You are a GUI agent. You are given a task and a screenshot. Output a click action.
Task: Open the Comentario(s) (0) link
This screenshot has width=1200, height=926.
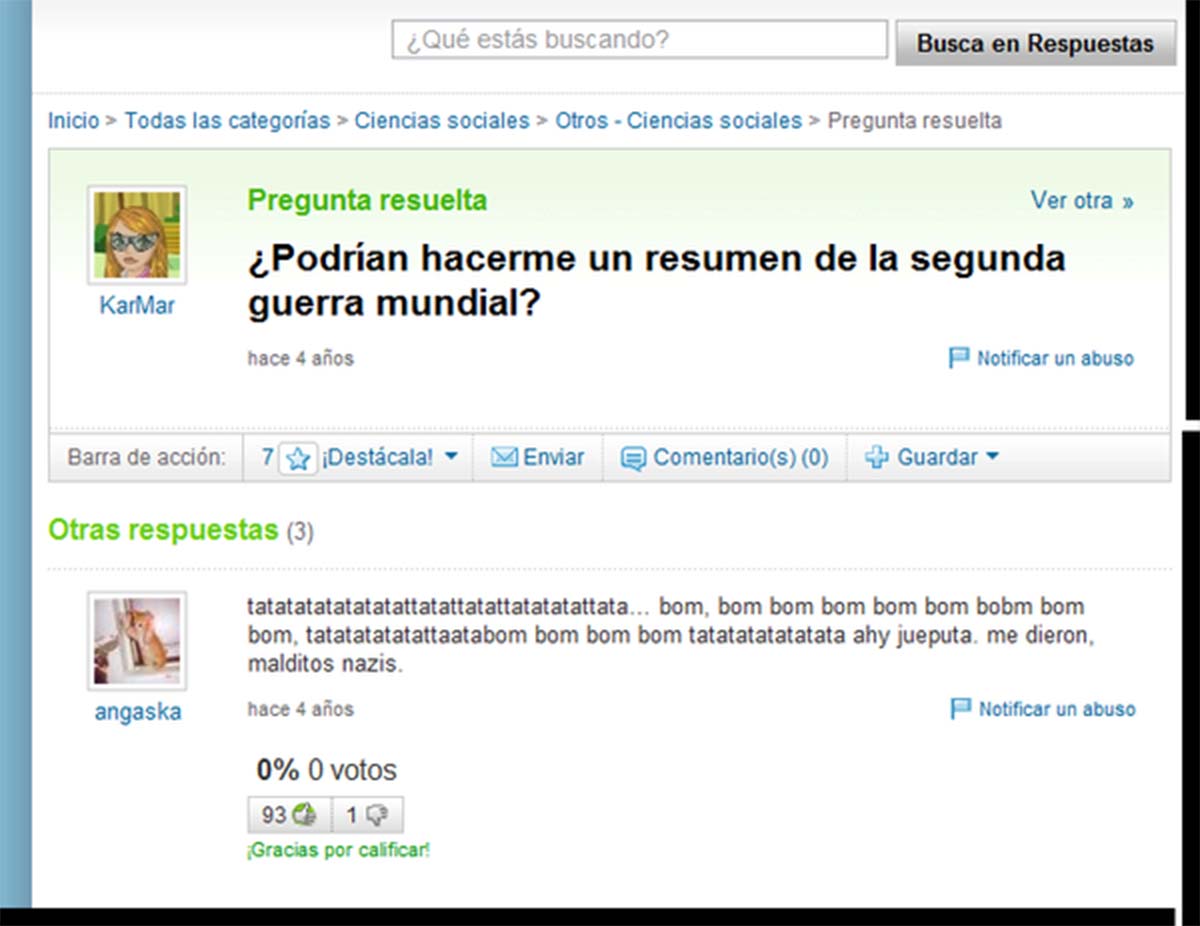(x=740, y=458)
